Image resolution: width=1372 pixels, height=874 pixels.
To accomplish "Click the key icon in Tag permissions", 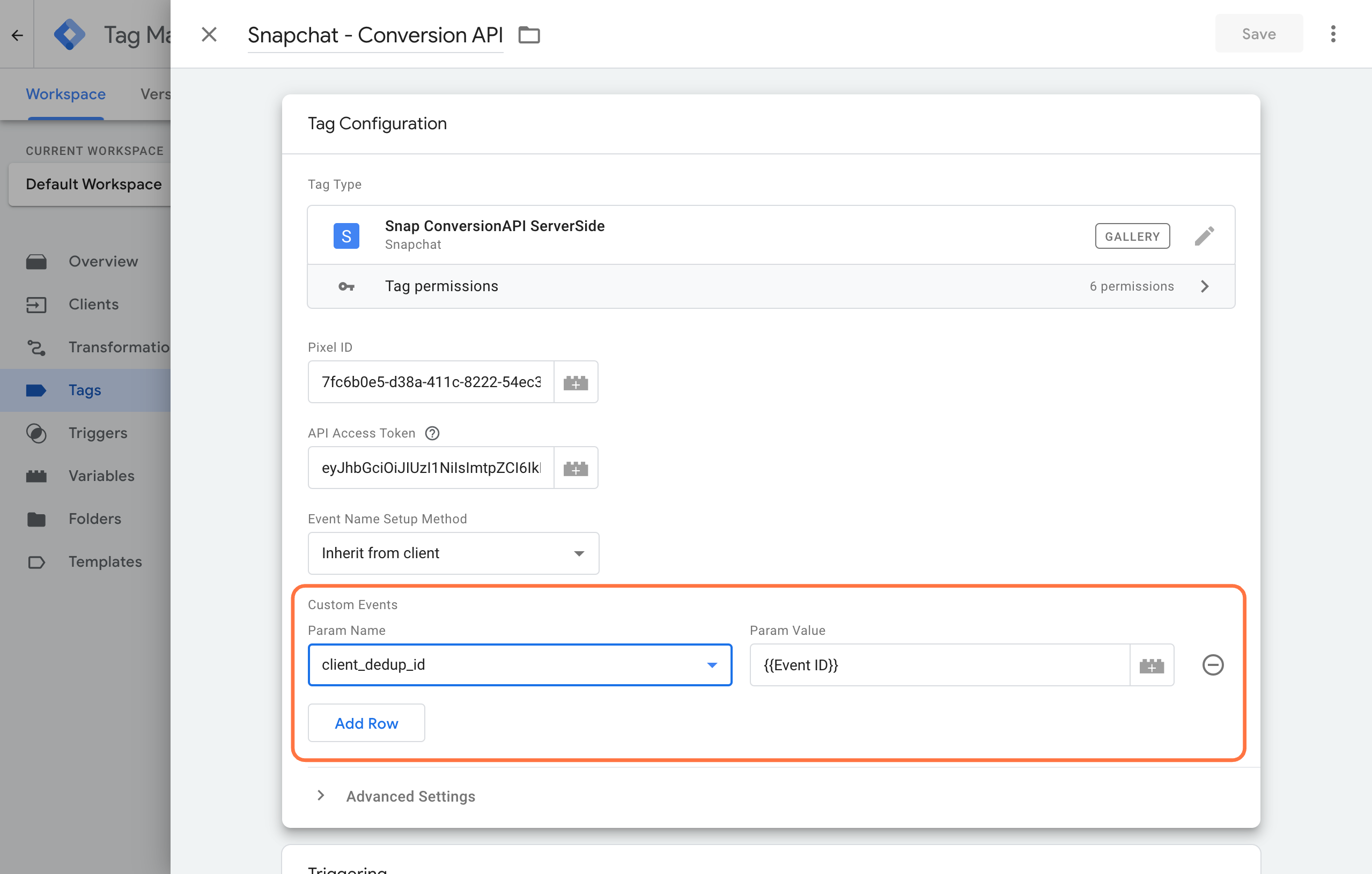I will 346,286.
